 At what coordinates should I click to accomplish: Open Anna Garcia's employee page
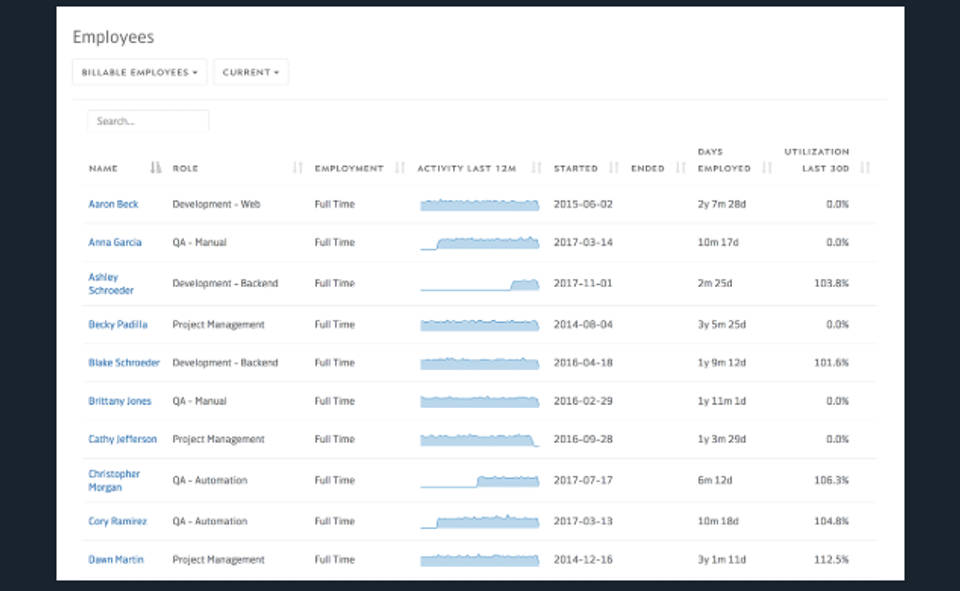point(115,242)
